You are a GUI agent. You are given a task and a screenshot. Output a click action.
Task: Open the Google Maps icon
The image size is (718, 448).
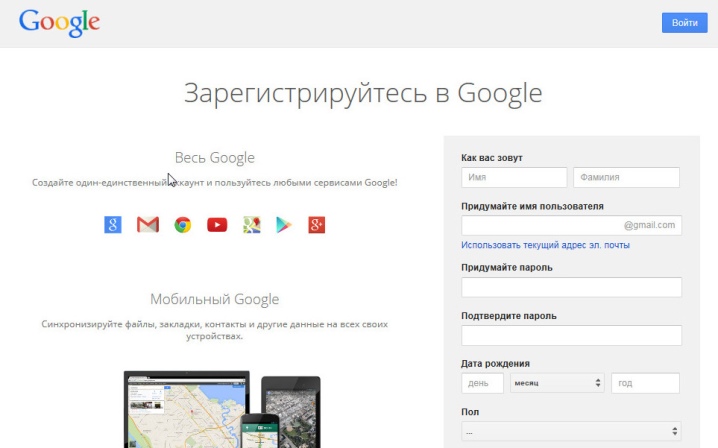coord(251,225)
